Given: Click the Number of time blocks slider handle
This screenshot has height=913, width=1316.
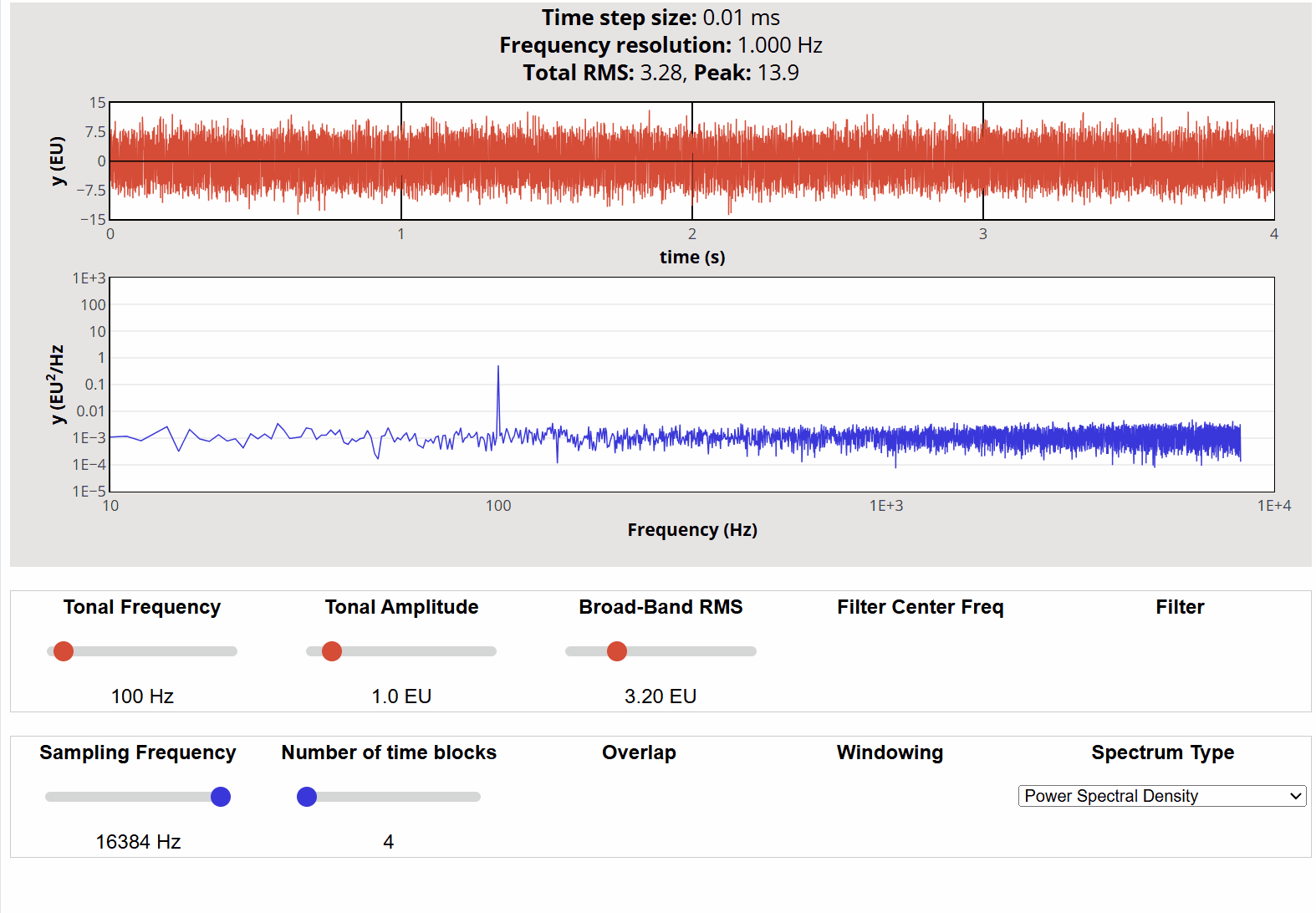Looking at the screenshot, I should [x=307, y=797].
